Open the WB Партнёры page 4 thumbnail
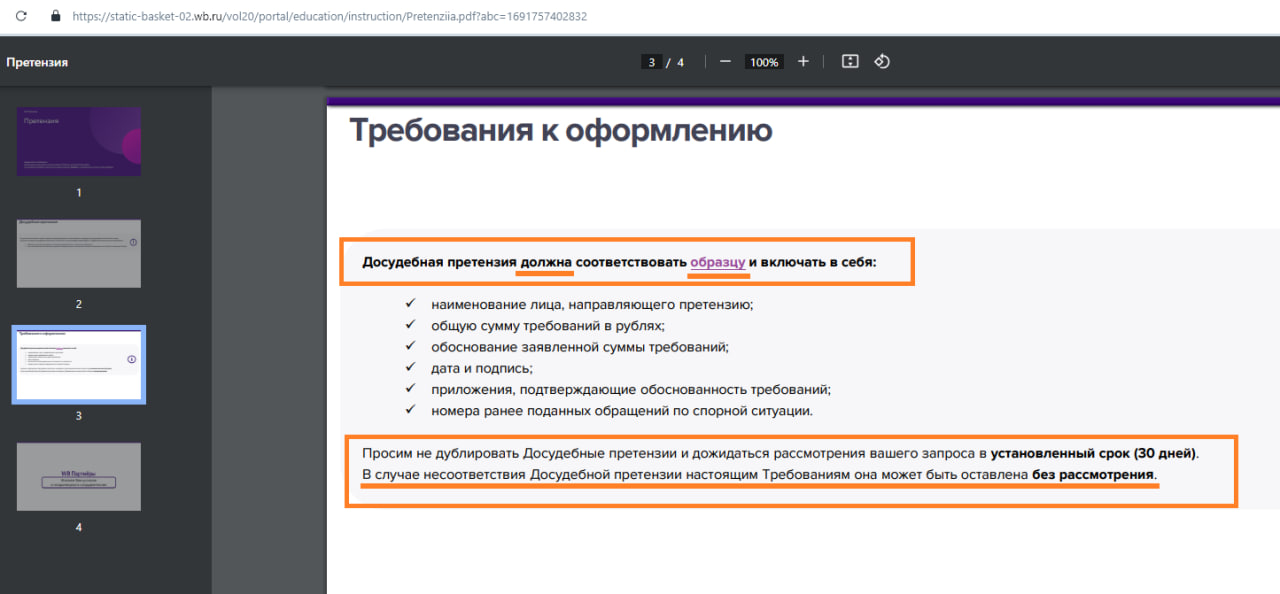 coord(78,476)
